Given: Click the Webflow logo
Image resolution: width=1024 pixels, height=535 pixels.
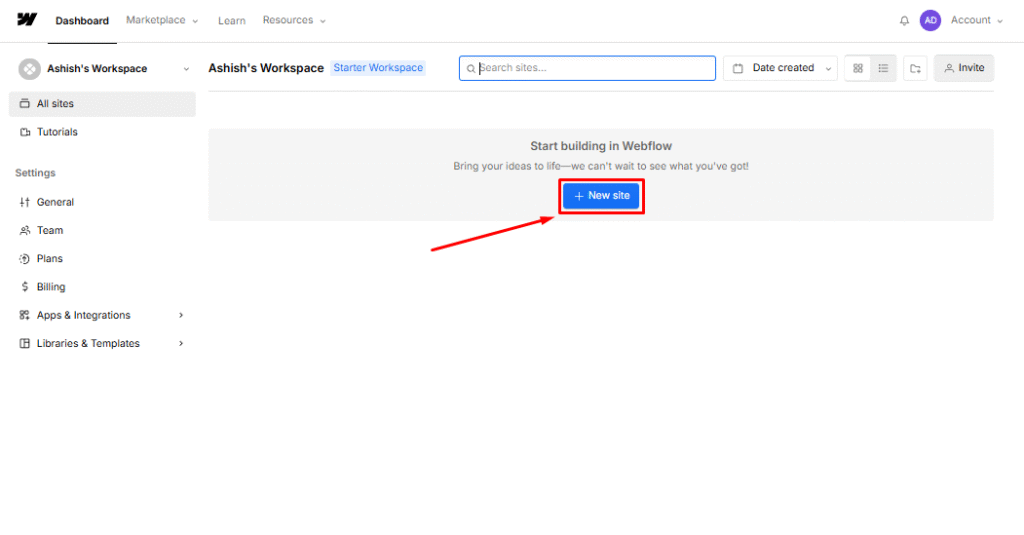Looking at the screenshot, I should point(27,20).
